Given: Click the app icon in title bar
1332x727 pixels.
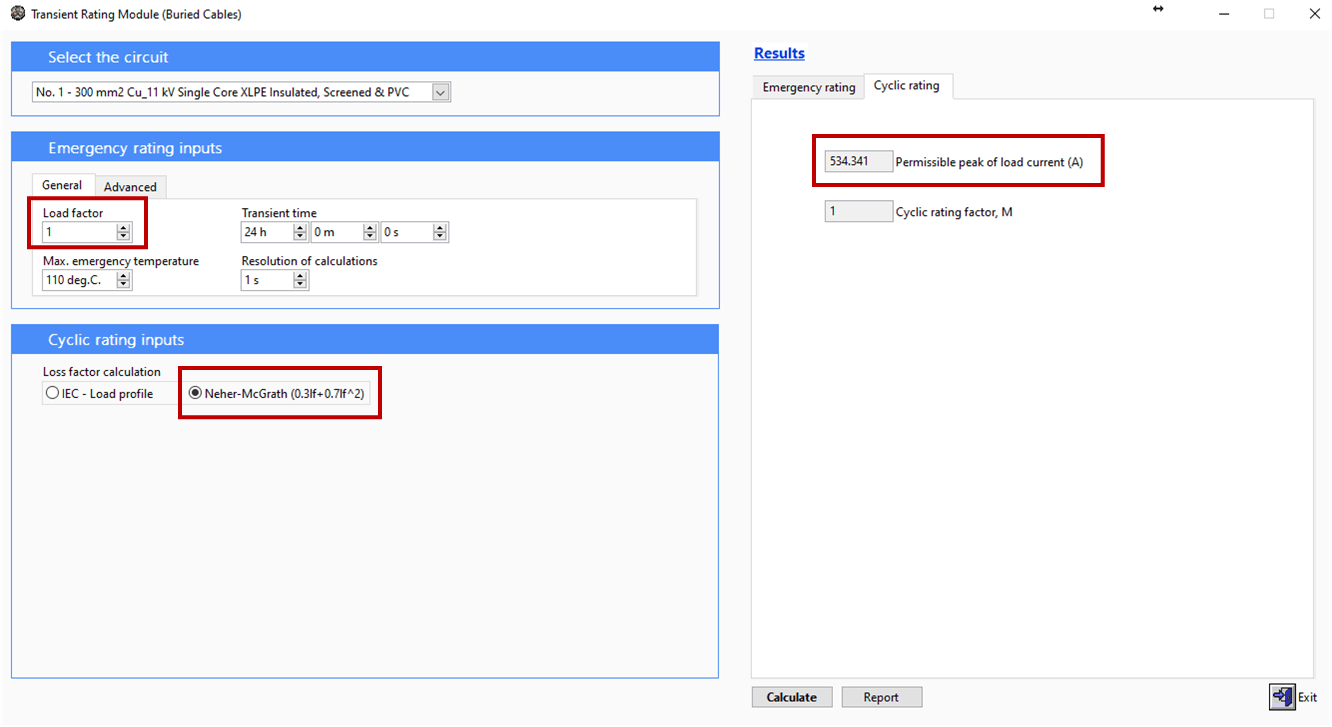Looking at the screenshot, I should coord(17,14).
